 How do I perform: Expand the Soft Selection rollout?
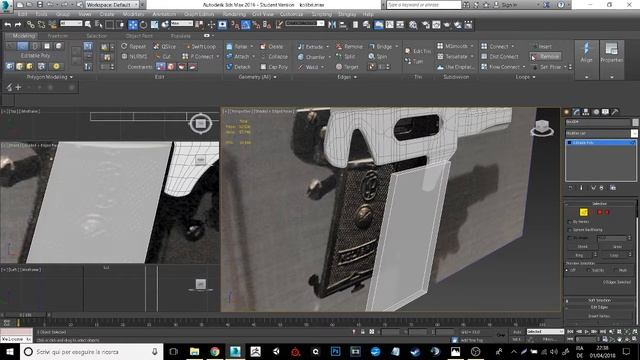(599, 300)
